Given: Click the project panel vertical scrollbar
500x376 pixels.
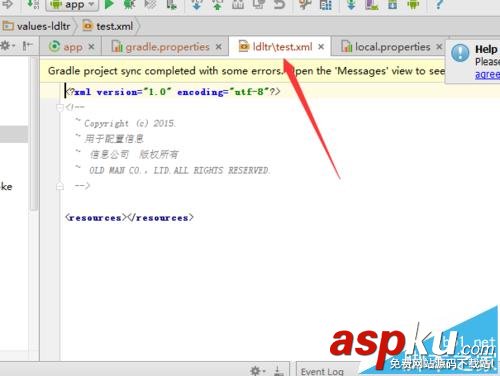Looking at the screenshot, I should [x=34, y=133].
